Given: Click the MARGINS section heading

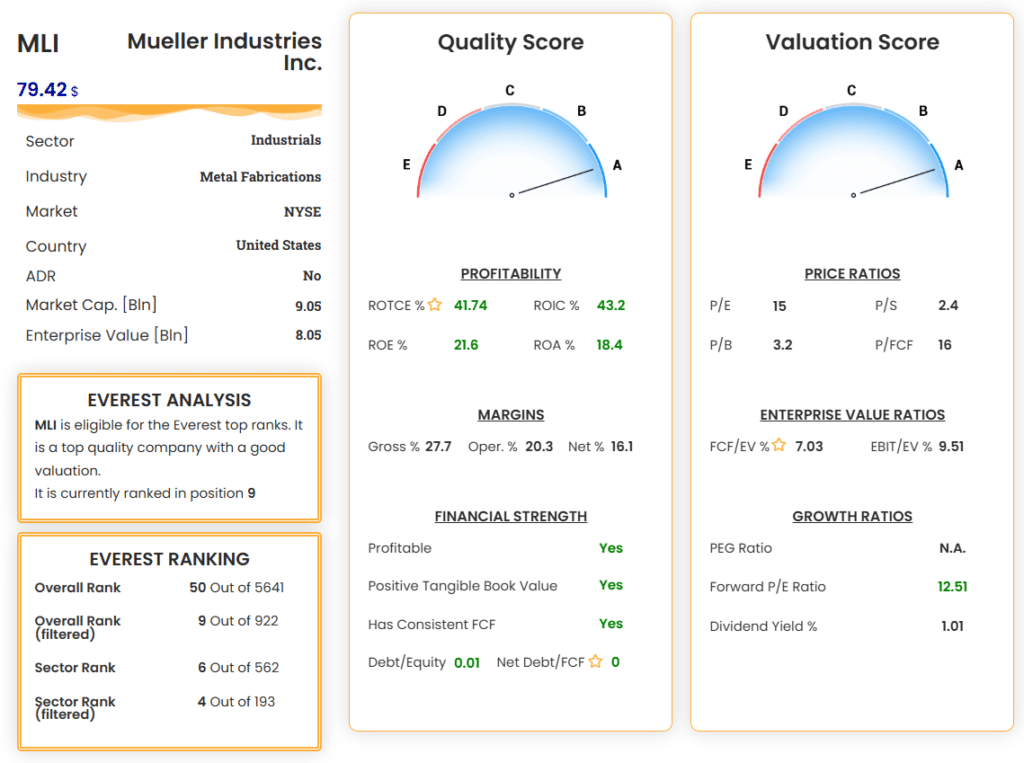Looking at the screenshot, I should click(511, 415).
